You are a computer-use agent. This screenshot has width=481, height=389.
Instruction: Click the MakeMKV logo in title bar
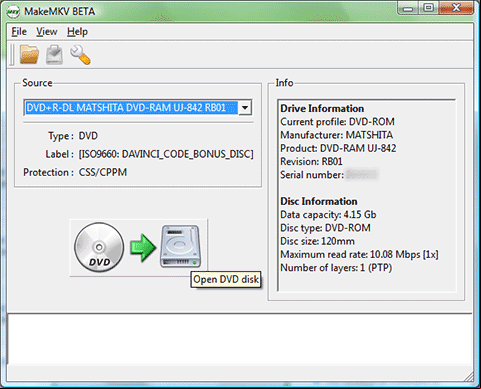[13, 12]
